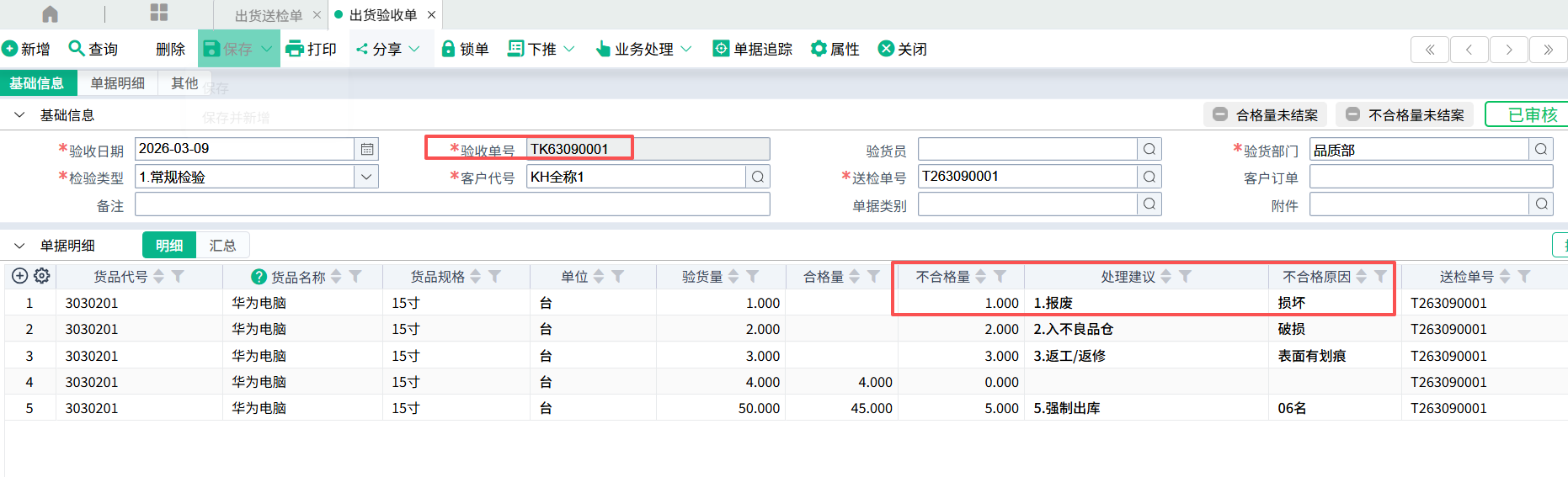Toggle the 合格量未结案 status button
1568x477 pixels.
pos(1265,115)
